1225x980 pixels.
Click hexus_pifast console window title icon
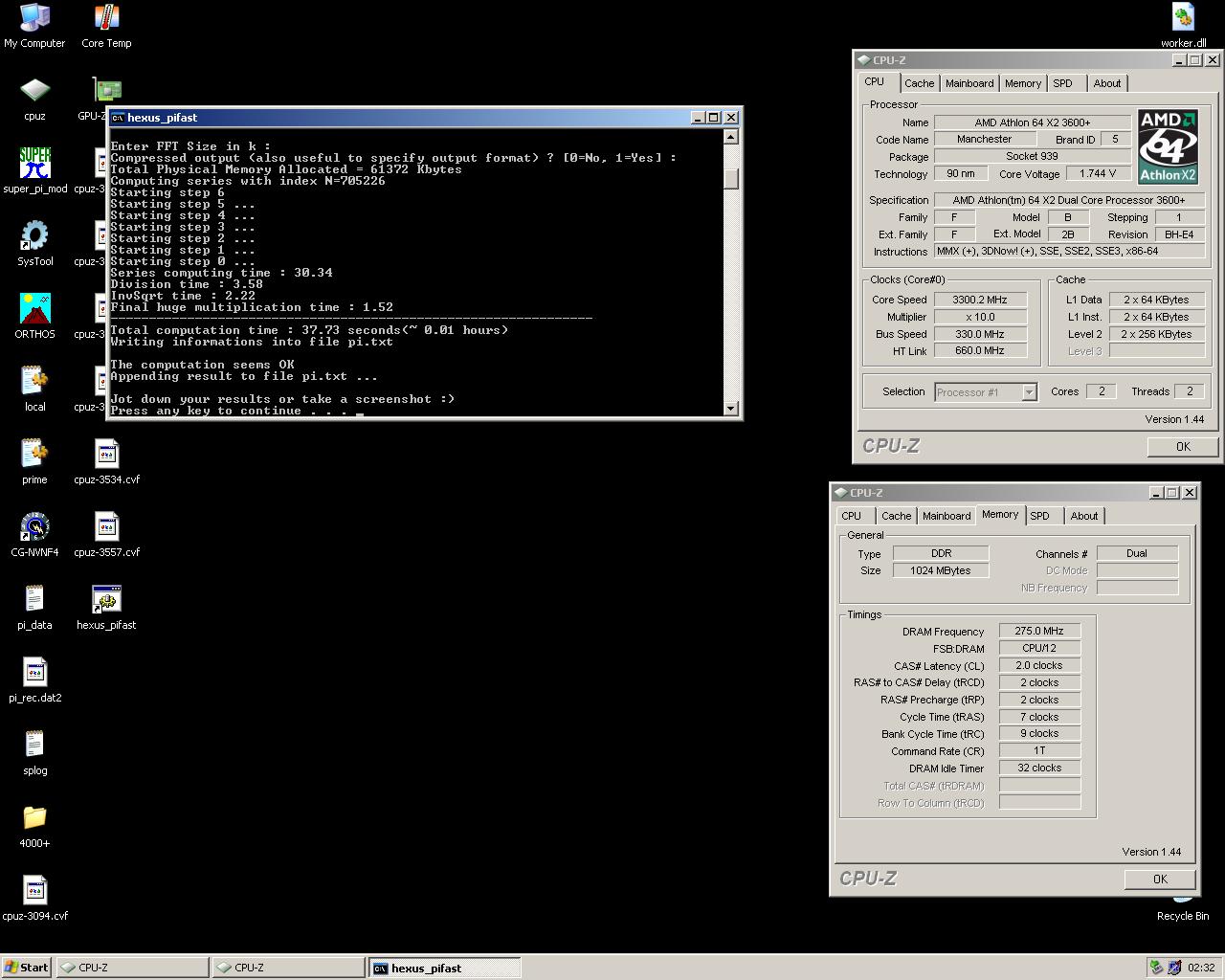click(118, 118)
